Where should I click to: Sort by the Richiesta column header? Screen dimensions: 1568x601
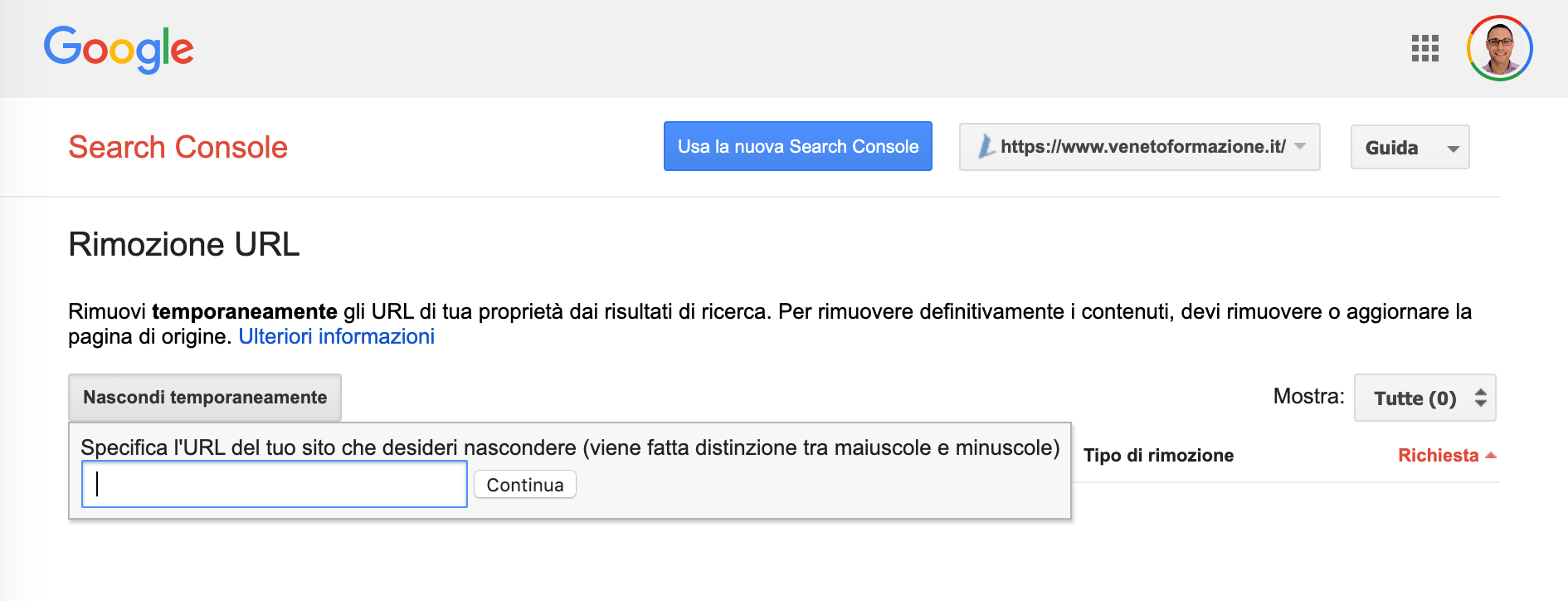[x=1446, y=455]
